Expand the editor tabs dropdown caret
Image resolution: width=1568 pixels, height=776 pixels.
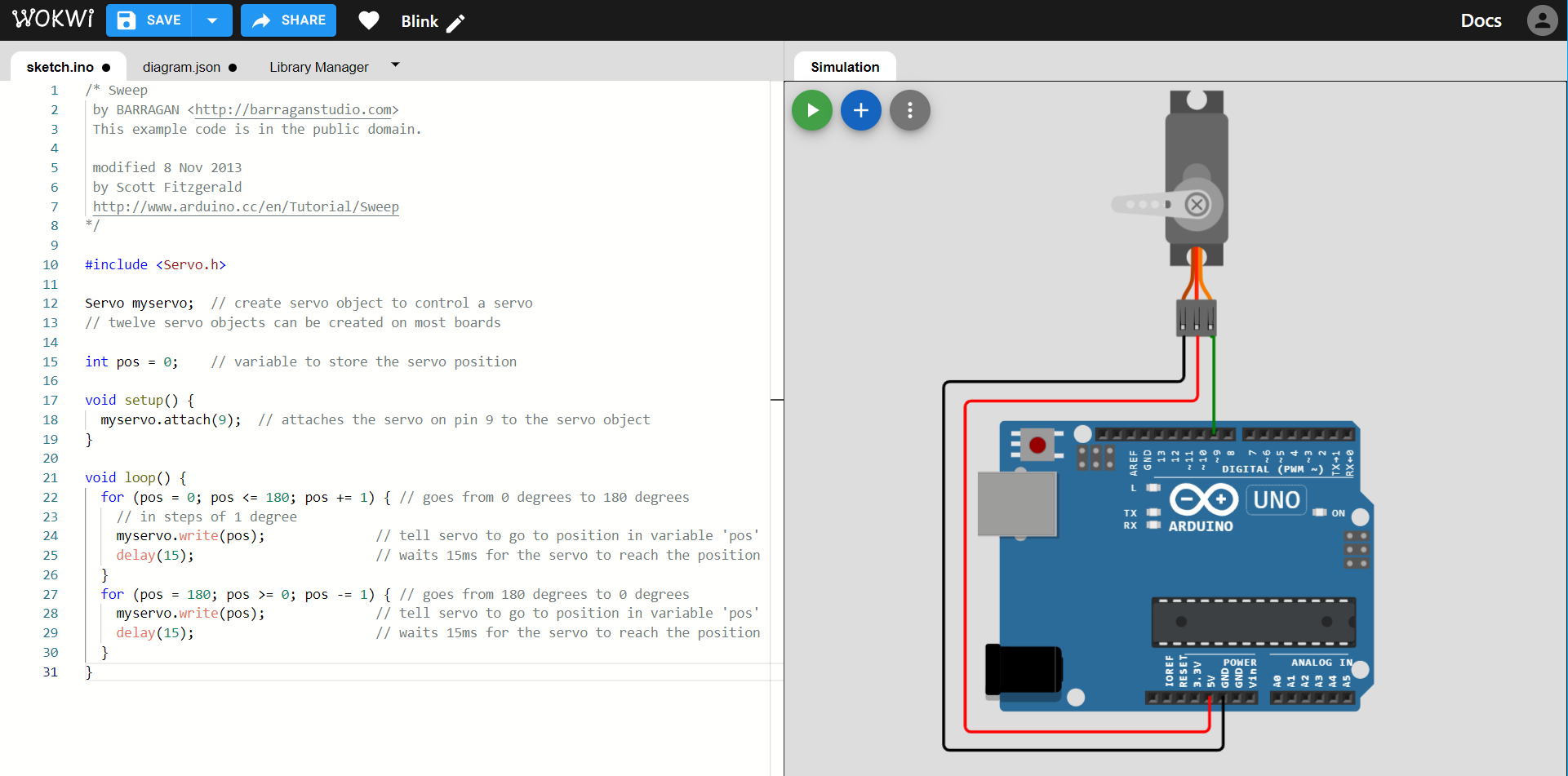[x=395, y=64]
